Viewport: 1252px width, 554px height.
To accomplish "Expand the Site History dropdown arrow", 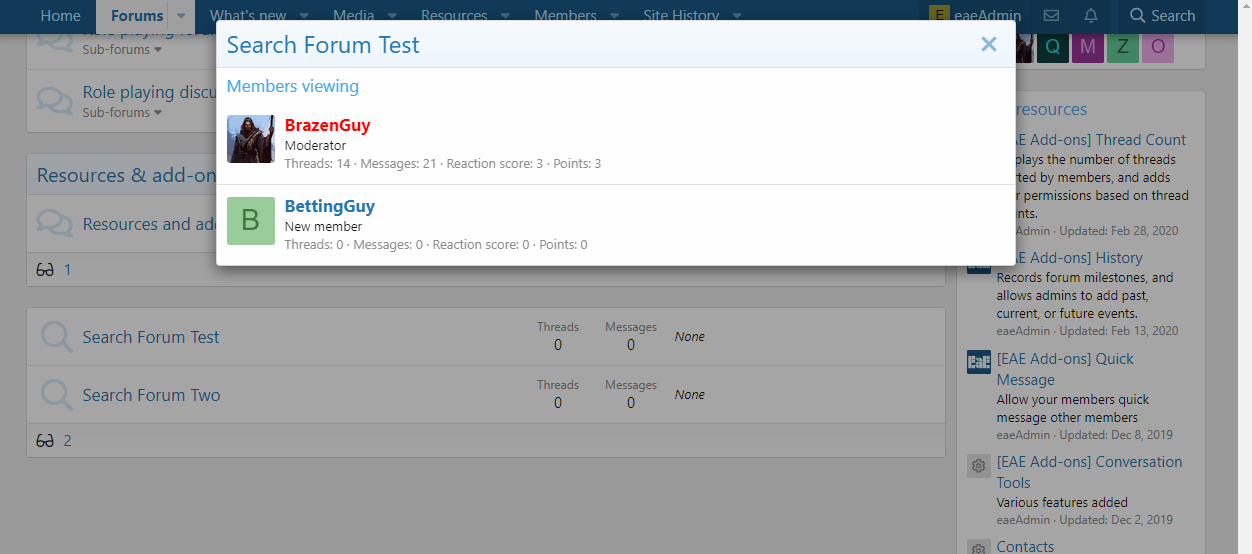I will point(737,16).
